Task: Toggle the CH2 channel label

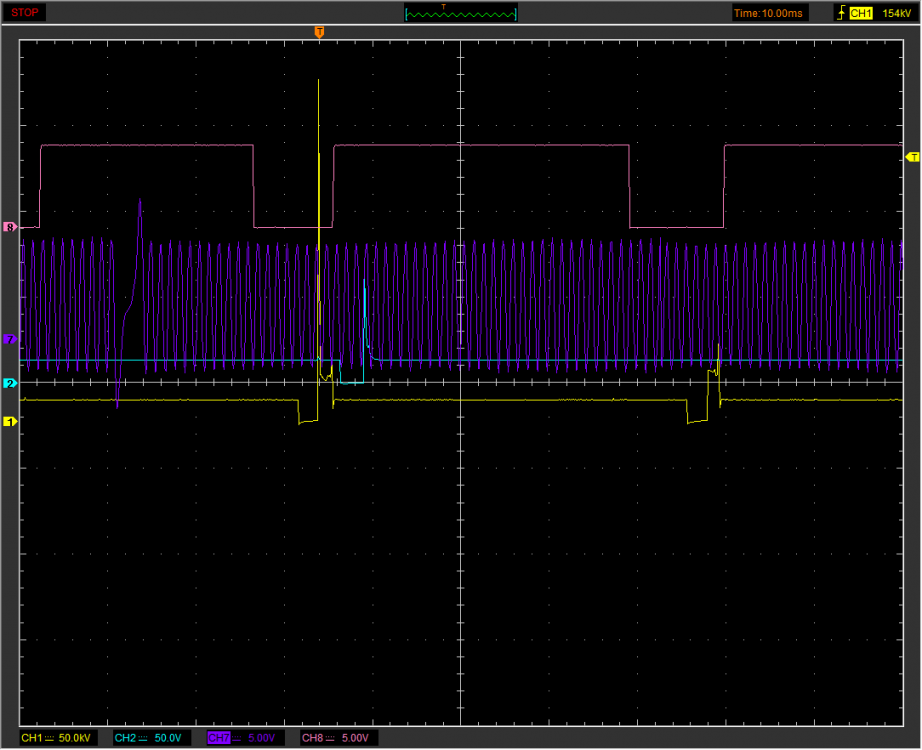Action: [125, 738]
